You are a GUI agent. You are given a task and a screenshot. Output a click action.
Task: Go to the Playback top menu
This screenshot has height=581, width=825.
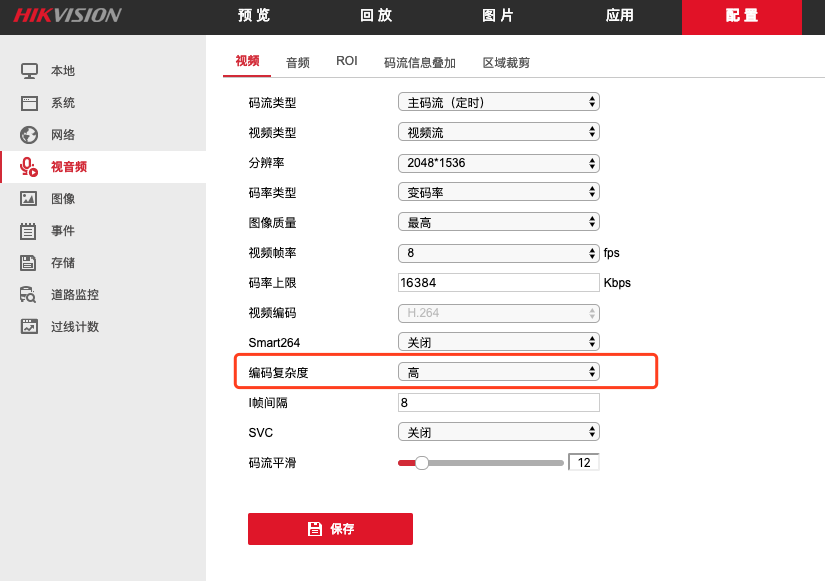(375, 16)
